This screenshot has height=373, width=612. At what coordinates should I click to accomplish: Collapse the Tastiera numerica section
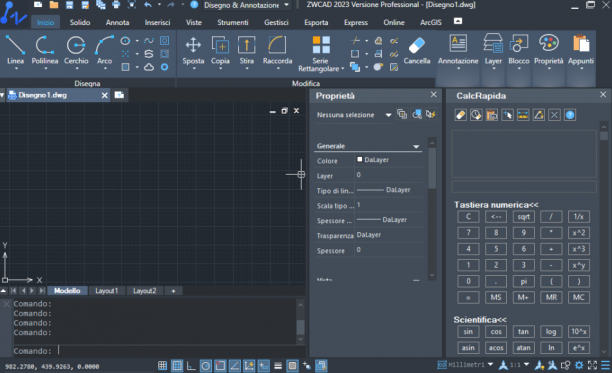coord(496,204)
